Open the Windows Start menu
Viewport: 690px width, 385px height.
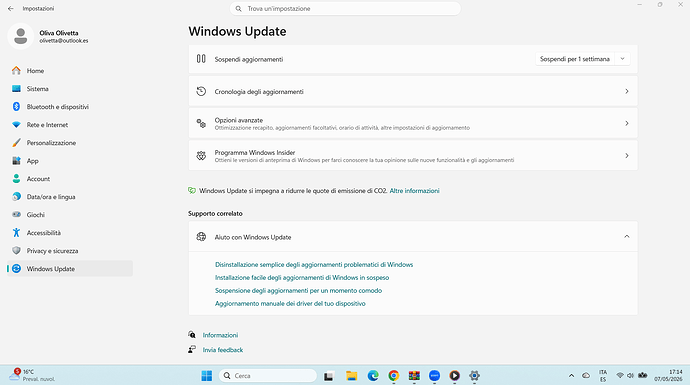pyautogui.click(x=206, y=375)
